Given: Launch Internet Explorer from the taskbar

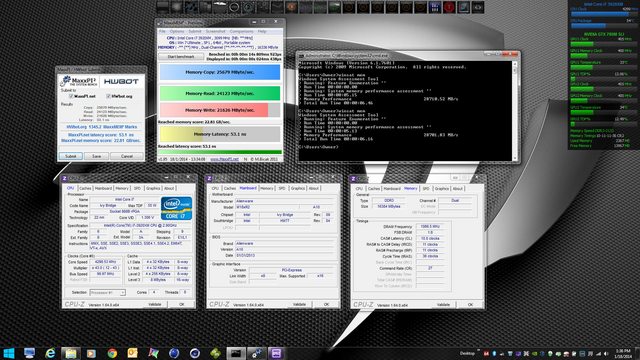Looking at the screenshot, I should (x=50, y=353).
